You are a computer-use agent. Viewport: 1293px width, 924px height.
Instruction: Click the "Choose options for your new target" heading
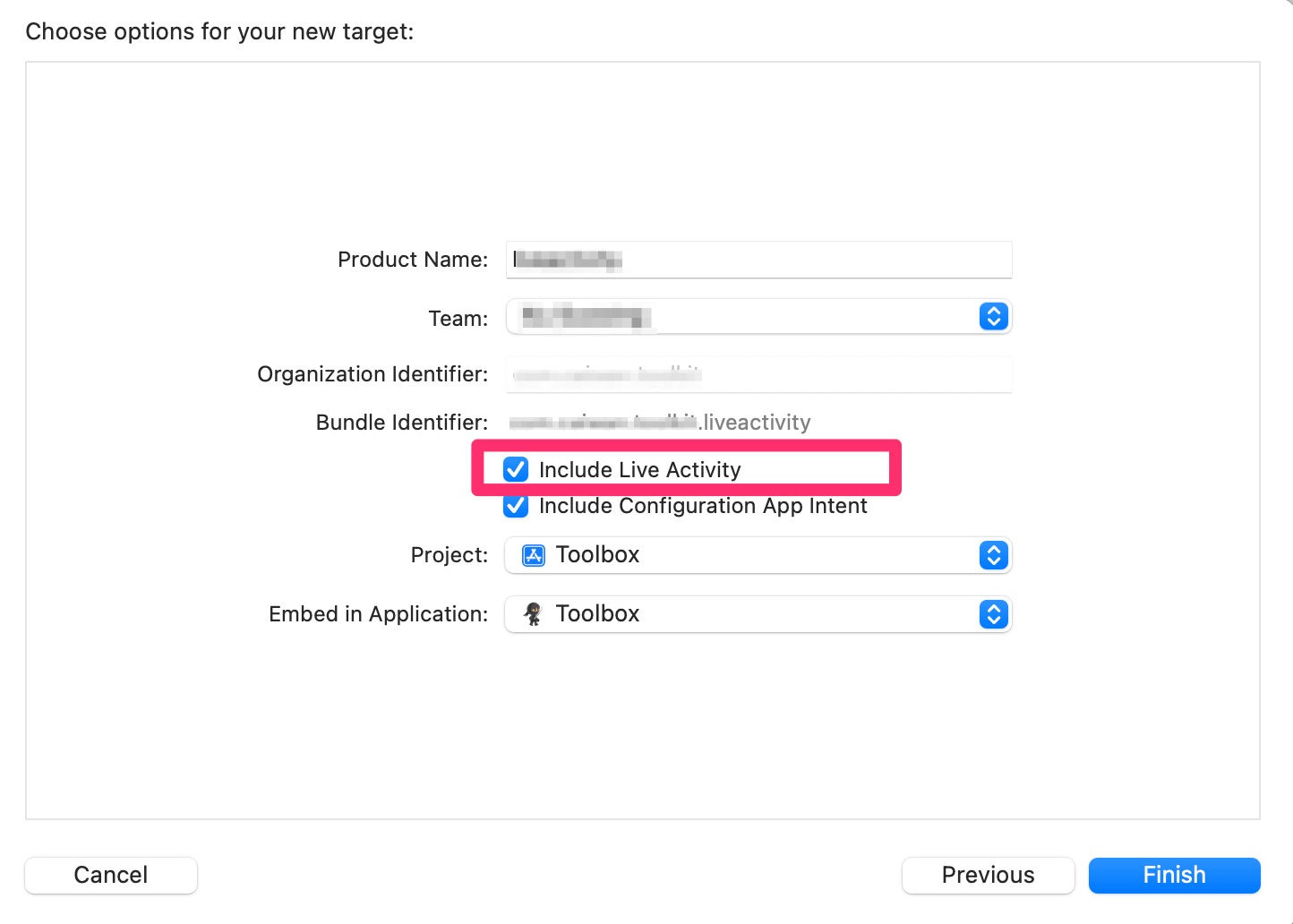[219, 31]
